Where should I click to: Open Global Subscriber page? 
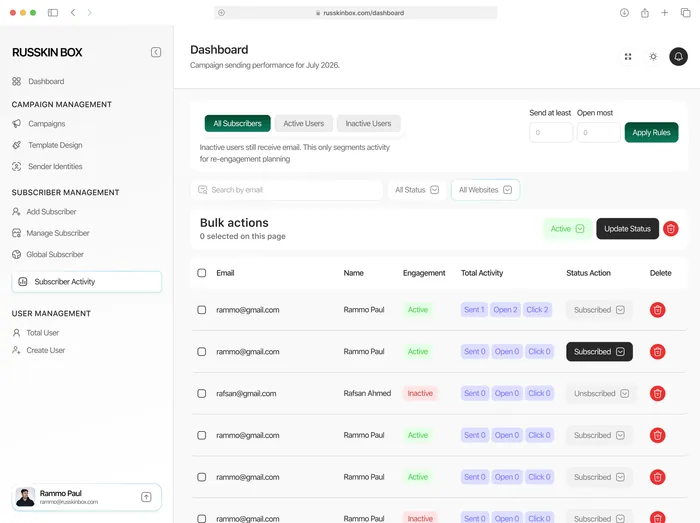tap(48, 254)
